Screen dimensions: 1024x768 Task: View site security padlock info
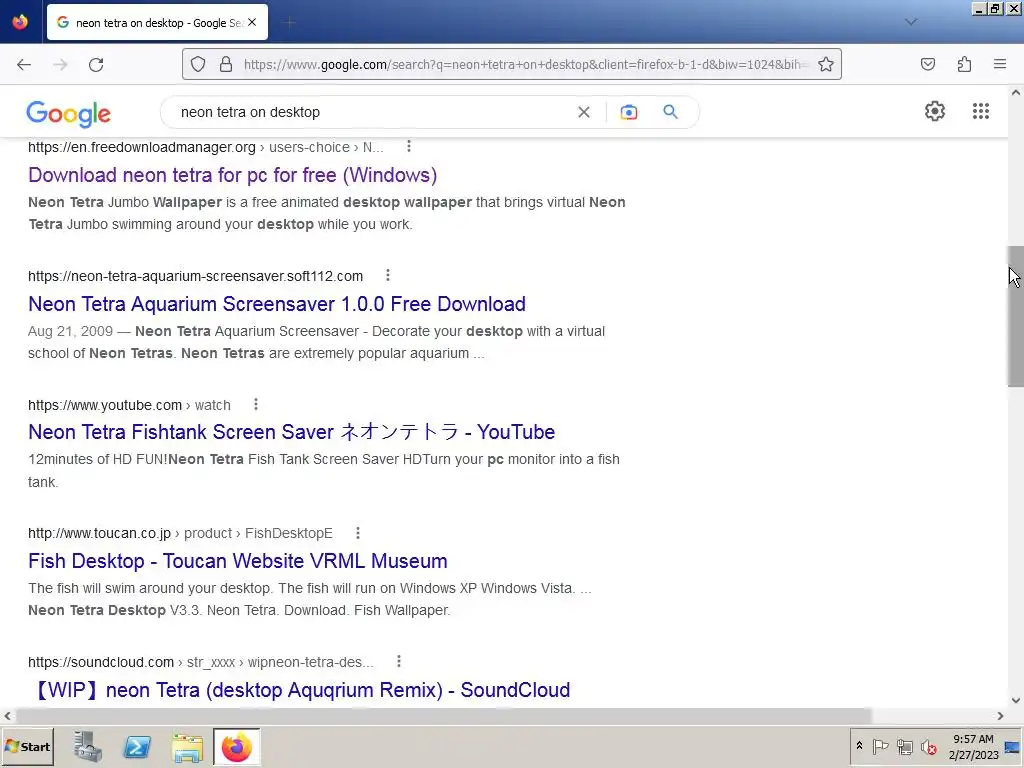point(225,64)
